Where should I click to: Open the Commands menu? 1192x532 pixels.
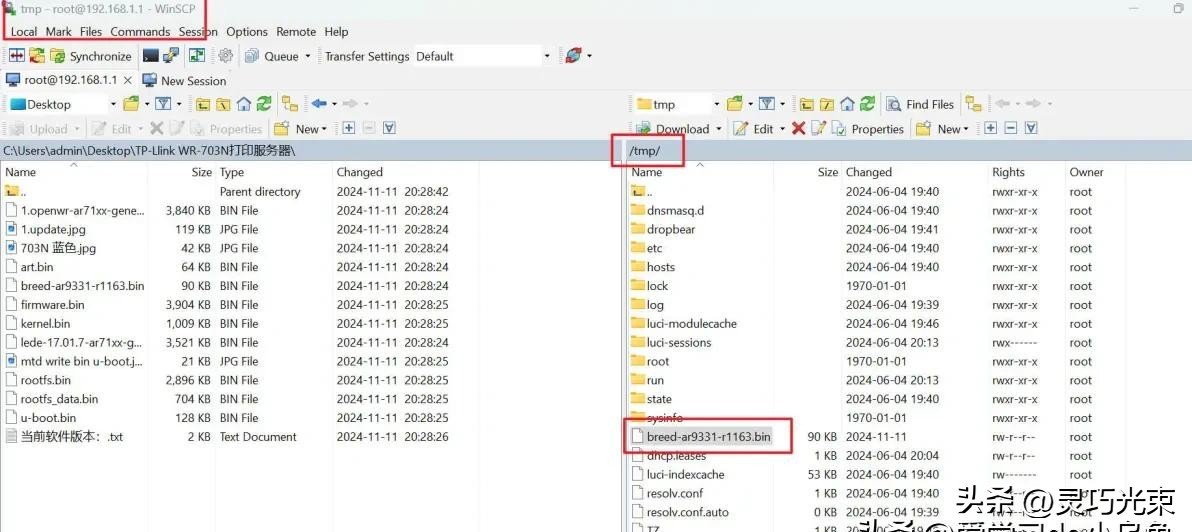[x=140, y=32]
